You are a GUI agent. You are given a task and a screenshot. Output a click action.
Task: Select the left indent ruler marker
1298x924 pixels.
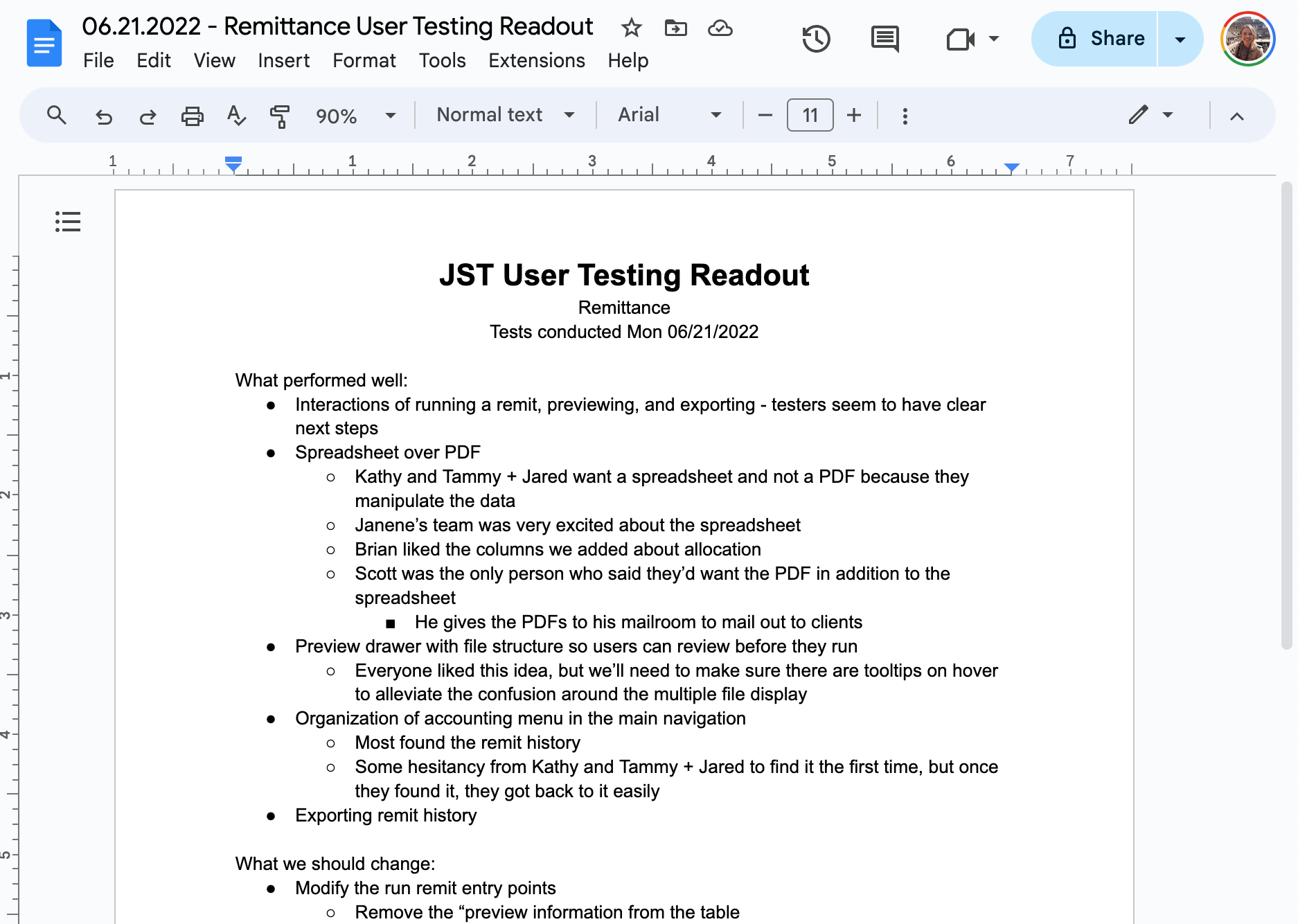pos(233,165)
